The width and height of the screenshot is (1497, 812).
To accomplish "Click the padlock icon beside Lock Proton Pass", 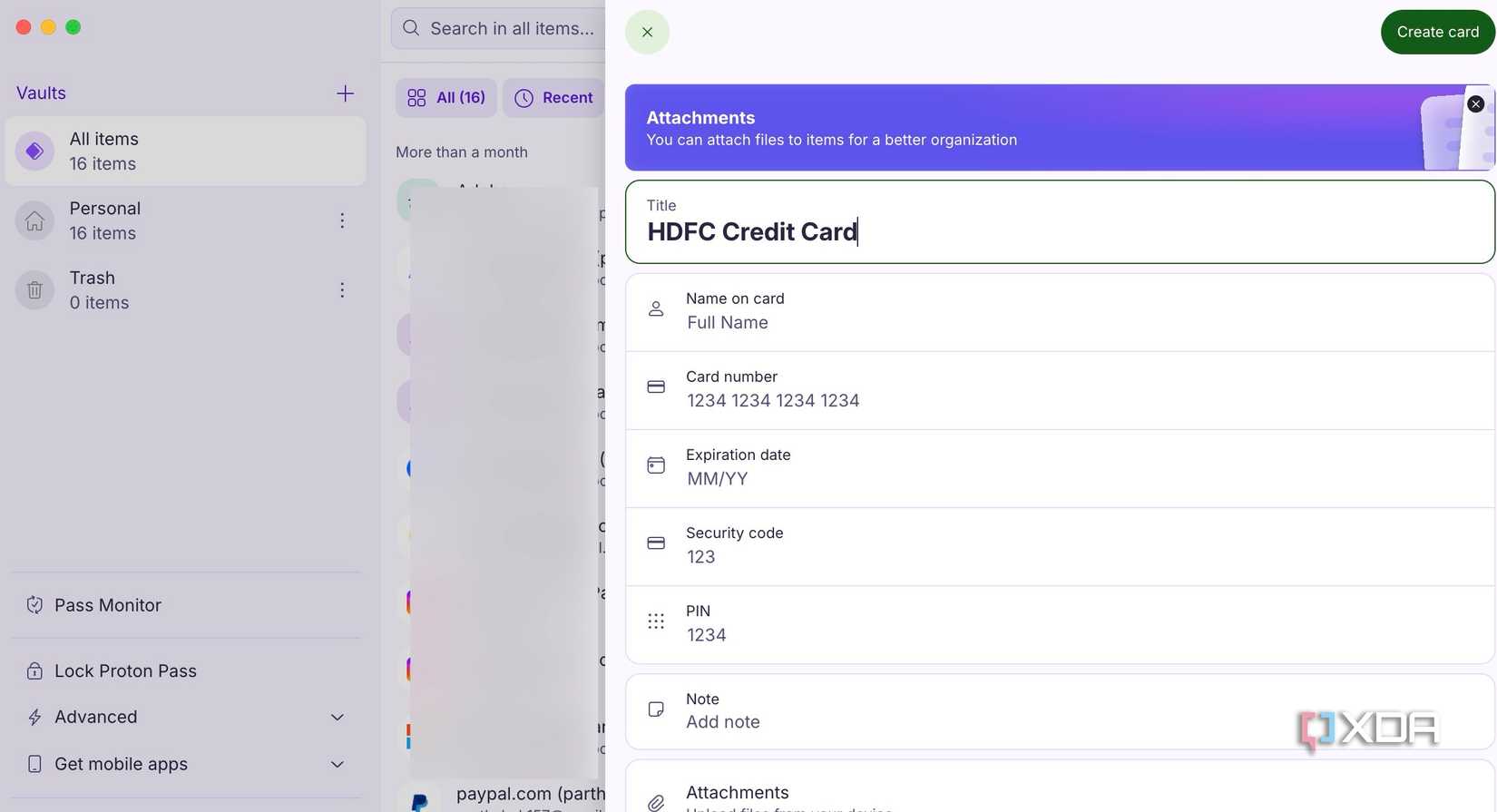I will tap(34, 671).
